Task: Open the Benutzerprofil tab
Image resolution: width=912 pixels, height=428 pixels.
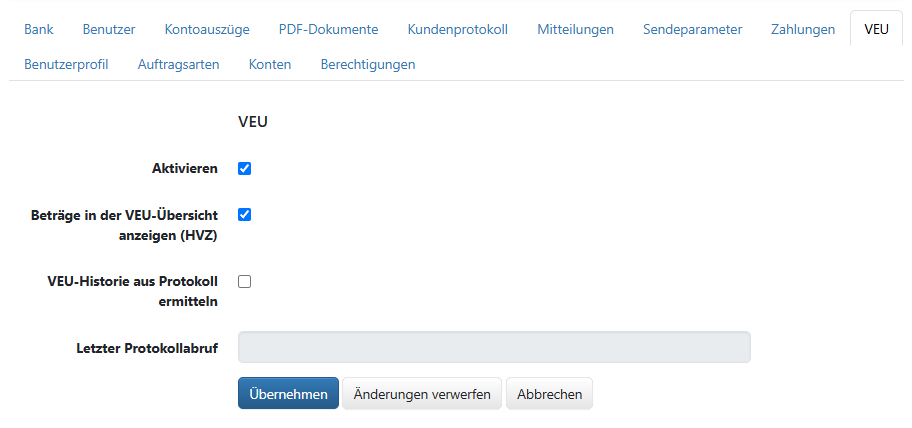Action: click(x=66, y=64)
